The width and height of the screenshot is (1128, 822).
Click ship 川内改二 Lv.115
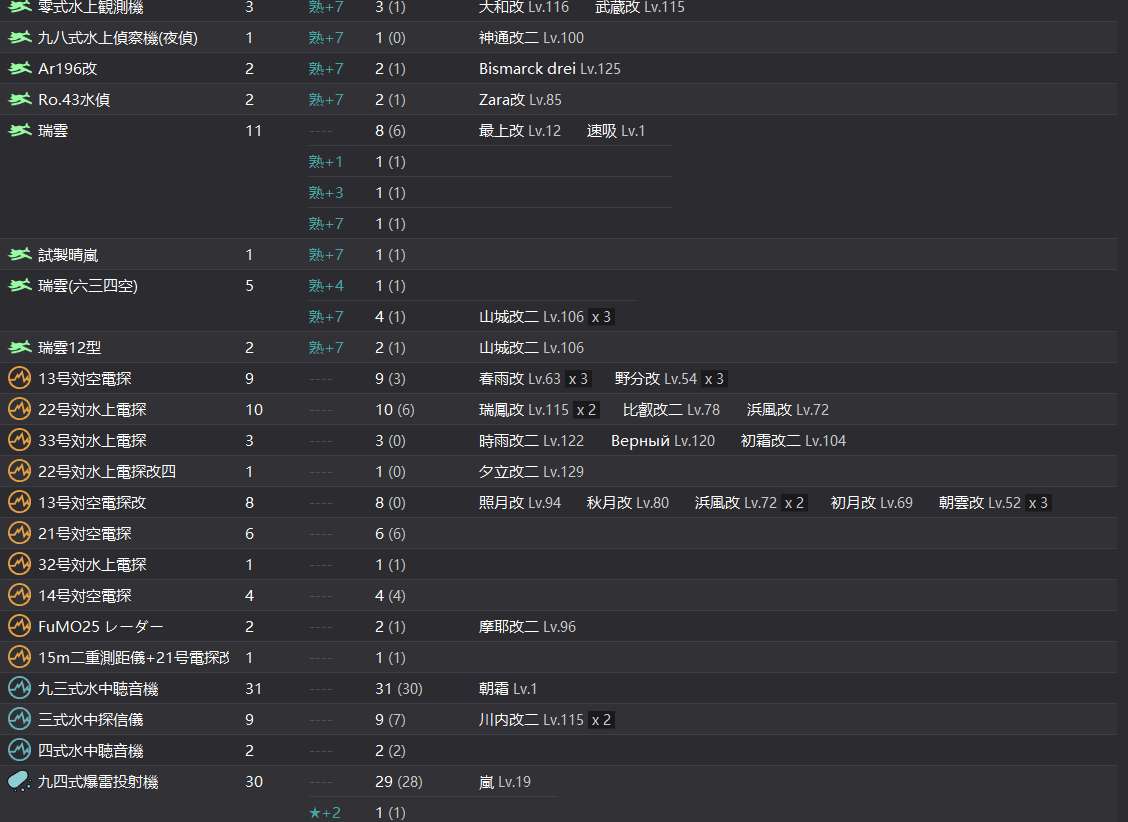click(x=532, y=719)
